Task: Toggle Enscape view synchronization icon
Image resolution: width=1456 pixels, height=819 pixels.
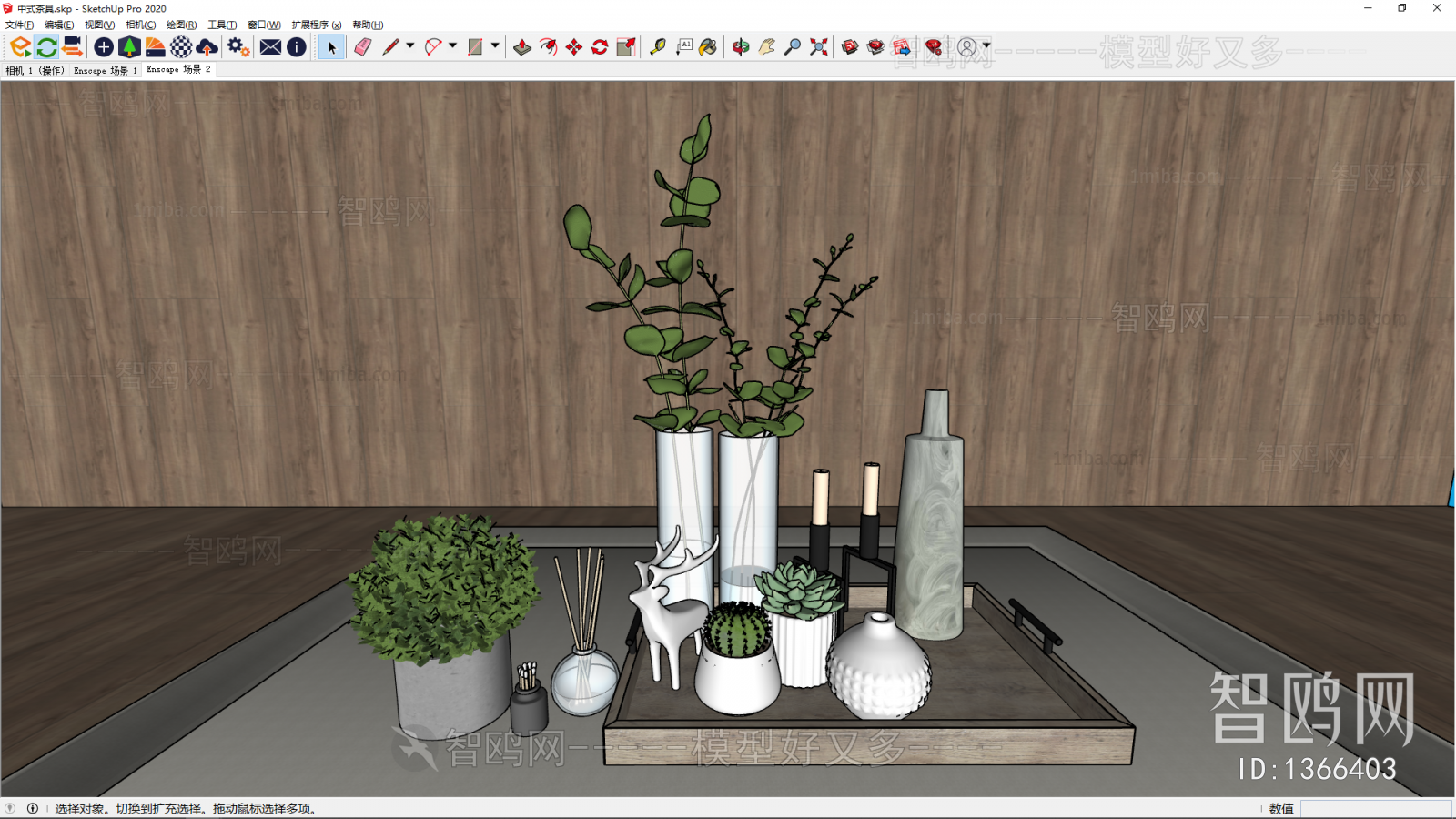Action: pyautogui.click(x=73, y=47)
